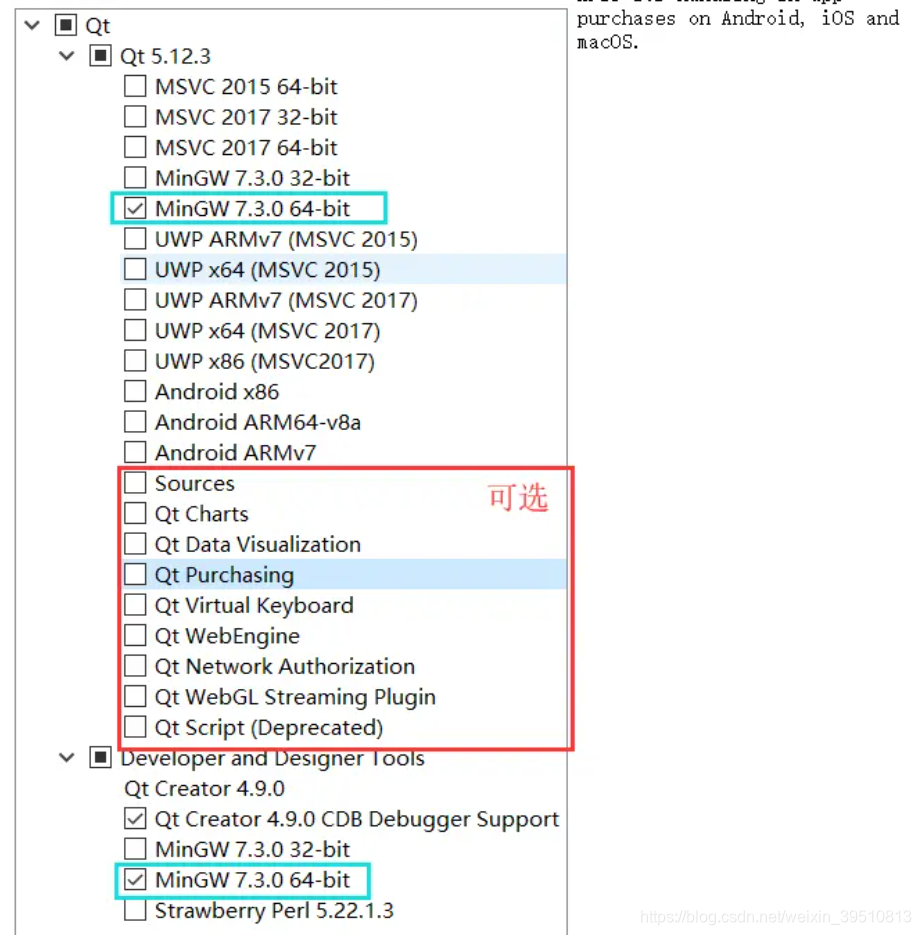Check Strawberry Perl 5.22.1.3 checkbox
The height and width of the screenshot is (935, 921).
[x=135, y=910]
